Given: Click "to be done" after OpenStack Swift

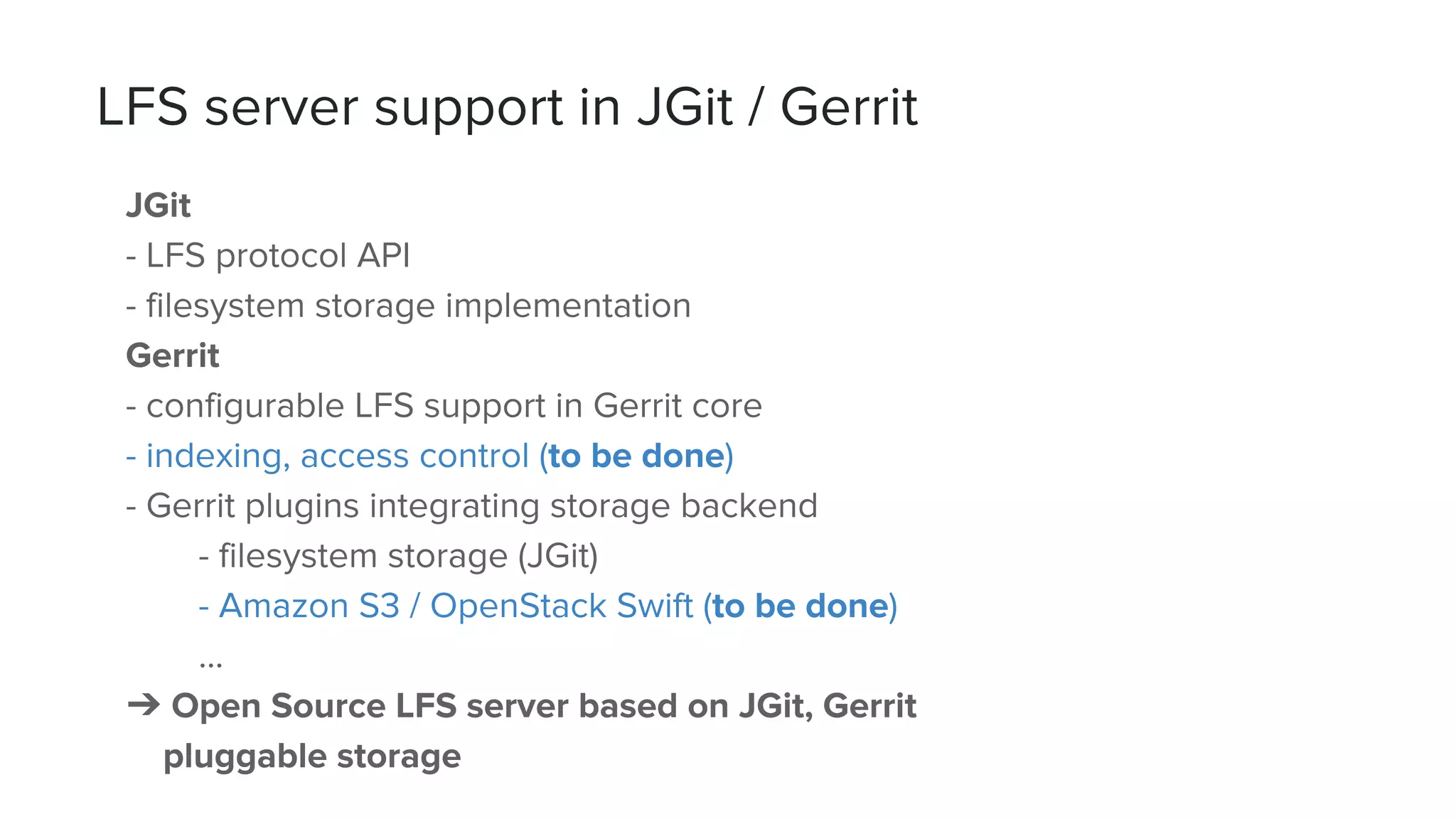Looking at the screenshot, I should [x=801, y=606].
